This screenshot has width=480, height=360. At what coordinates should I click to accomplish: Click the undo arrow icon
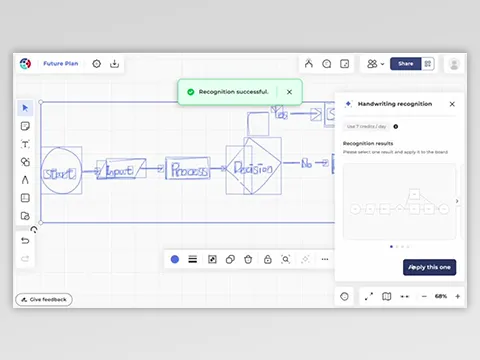point(25,241)
